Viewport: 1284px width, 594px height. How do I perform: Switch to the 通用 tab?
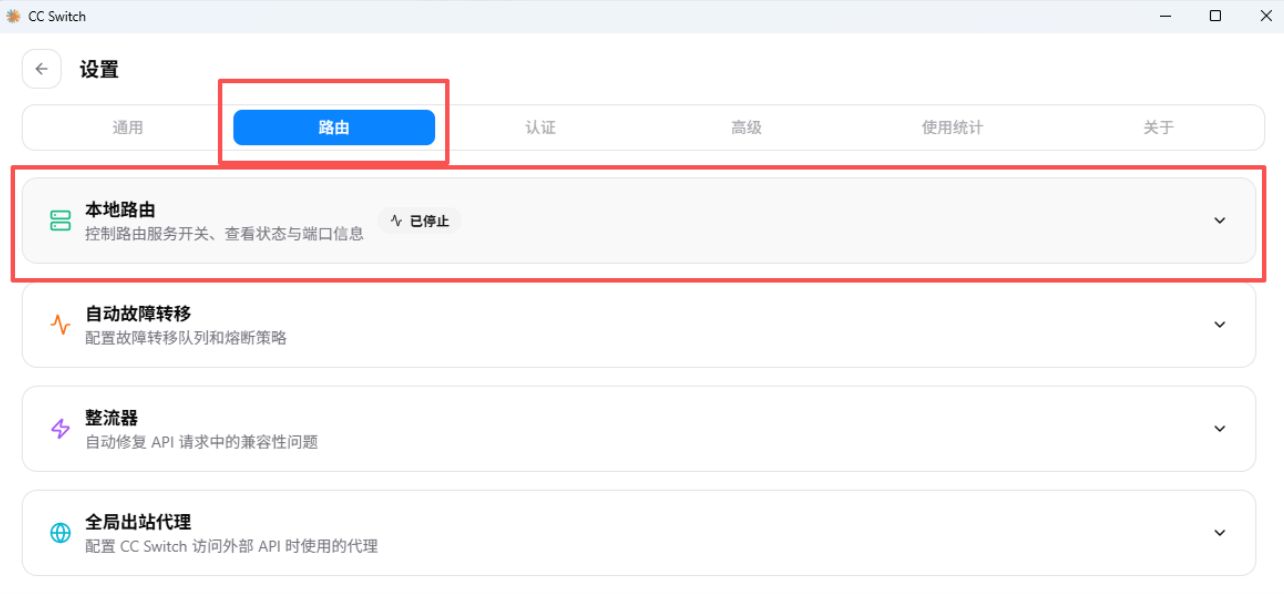128,127
